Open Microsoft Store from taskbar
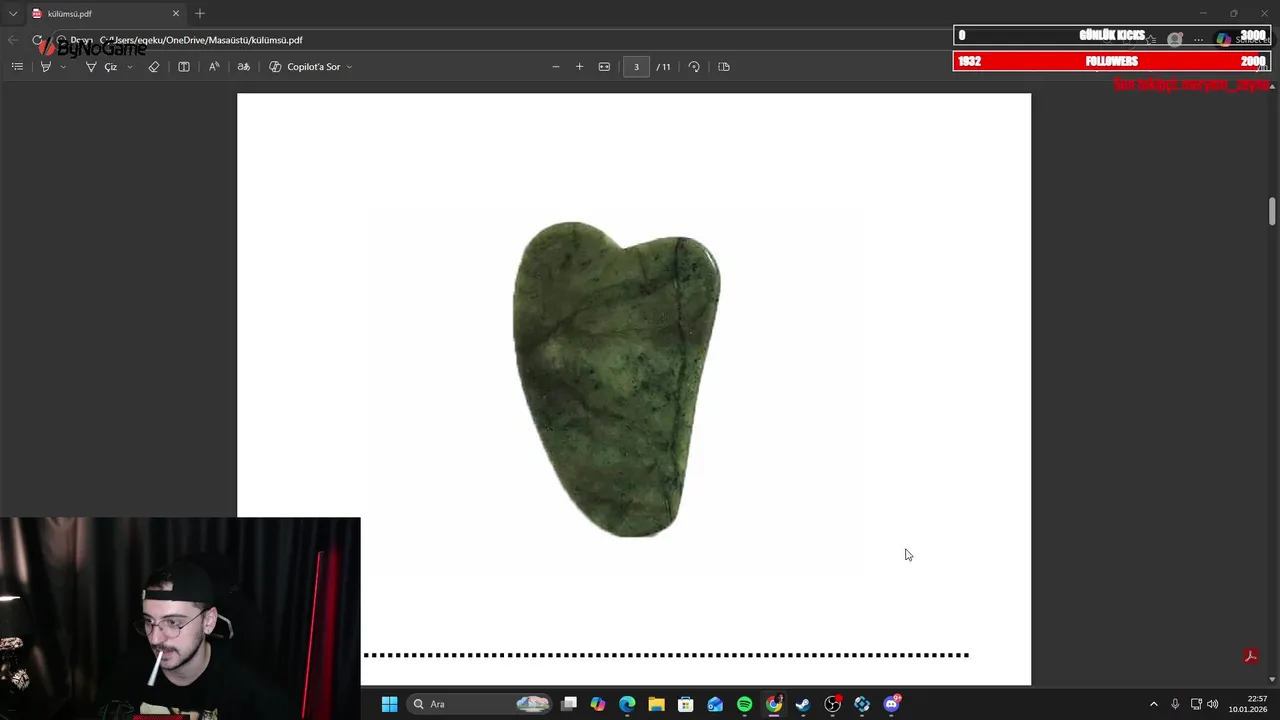 coord(686,704)
